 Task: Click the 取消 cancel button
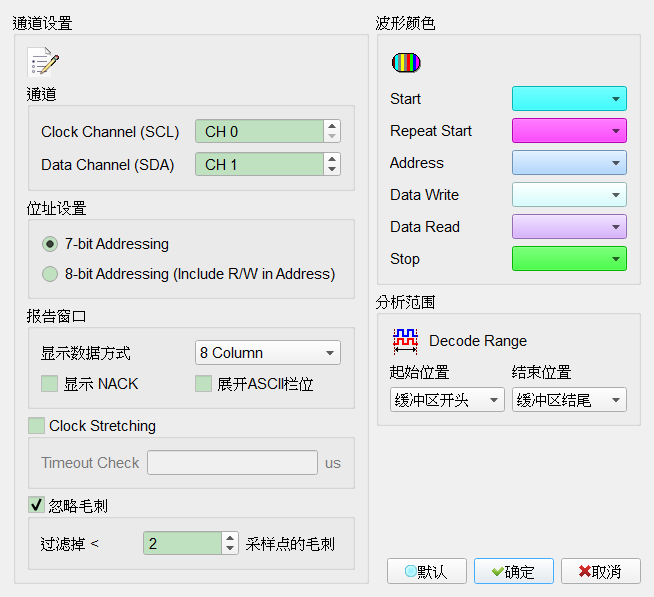coord(601,572)
